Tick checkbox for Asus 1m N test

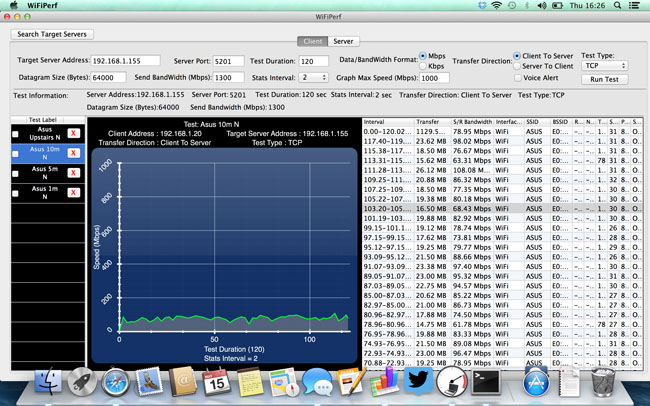(15, 193)
